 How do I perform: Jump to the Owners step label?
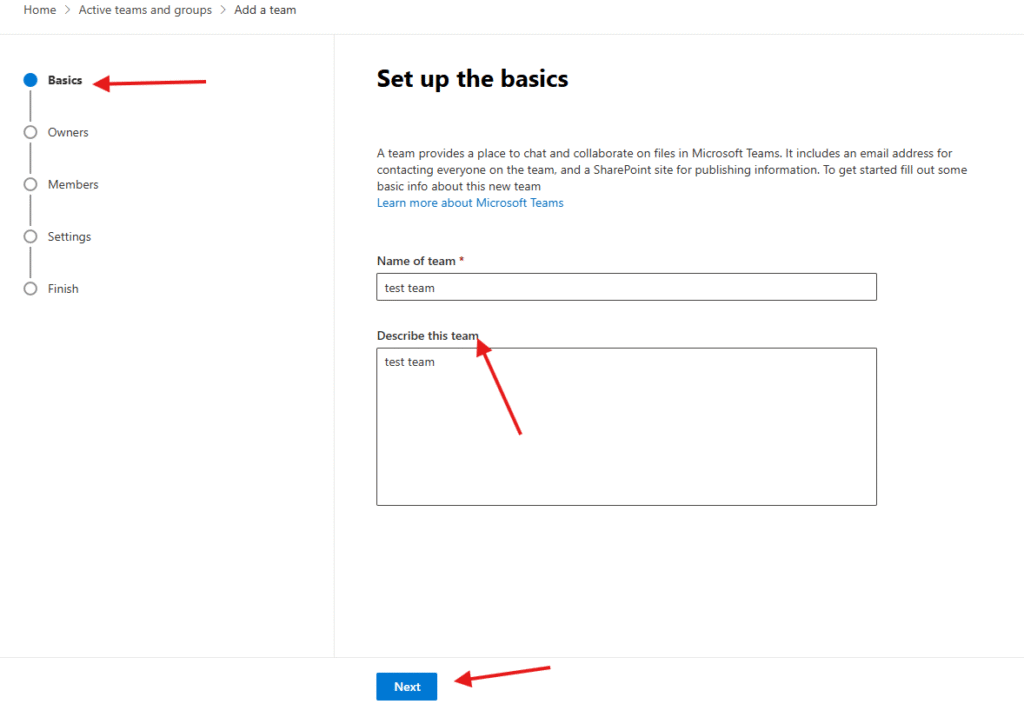tap(68, 132)
